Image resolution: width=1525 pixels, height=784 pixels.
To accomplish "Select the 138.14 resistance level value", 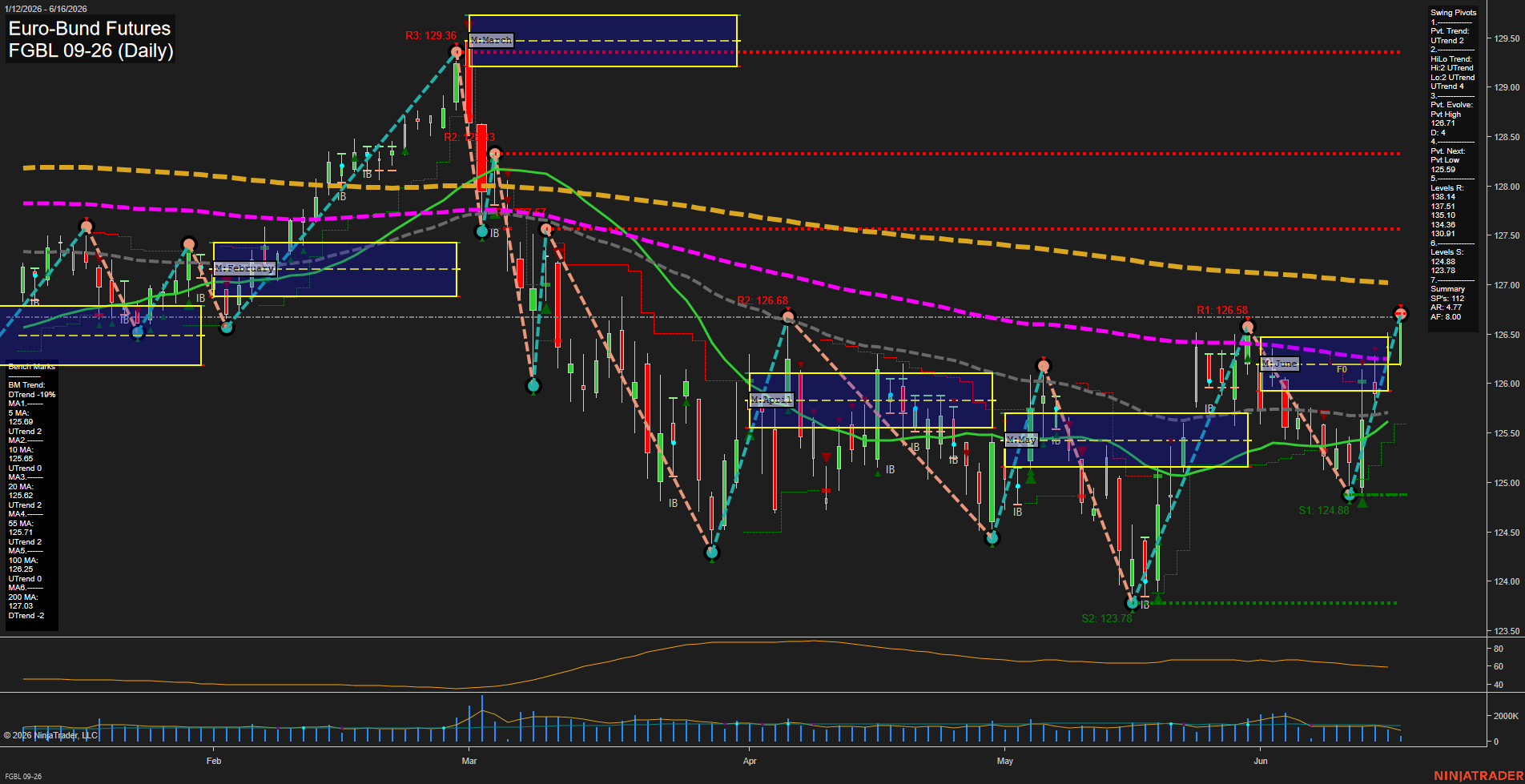I will (1443, 197).
